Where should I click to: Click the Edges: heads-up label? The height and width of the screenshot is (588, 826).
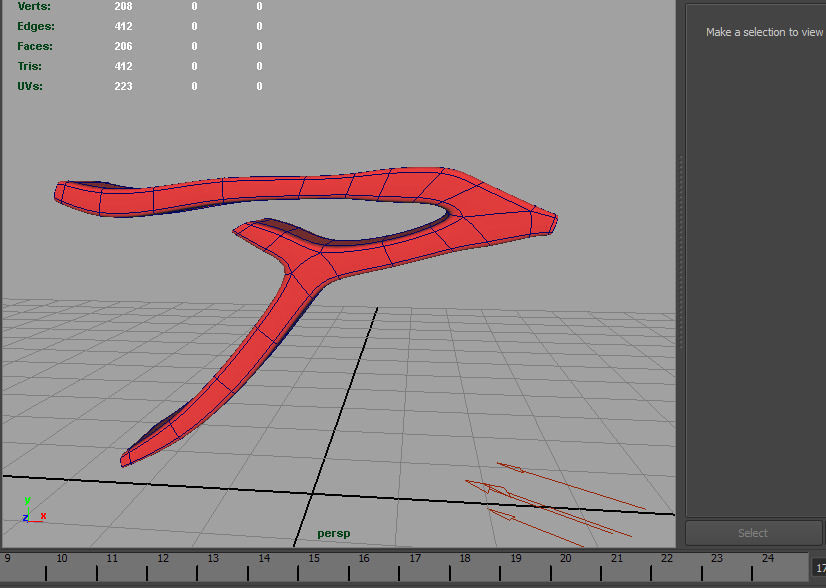coord(36,26)
